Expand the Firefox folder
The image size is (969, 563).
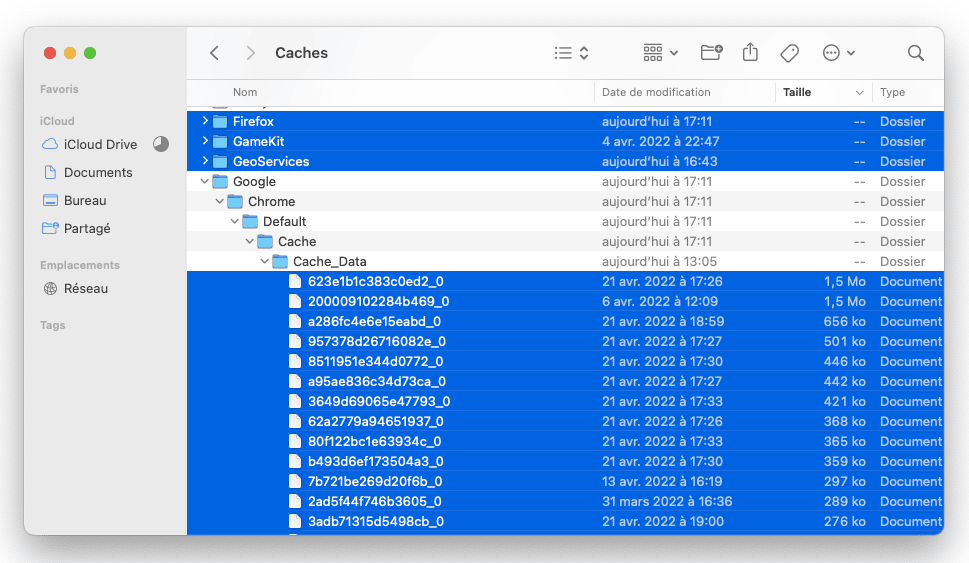pyautogui.click(x=205, y=121)
